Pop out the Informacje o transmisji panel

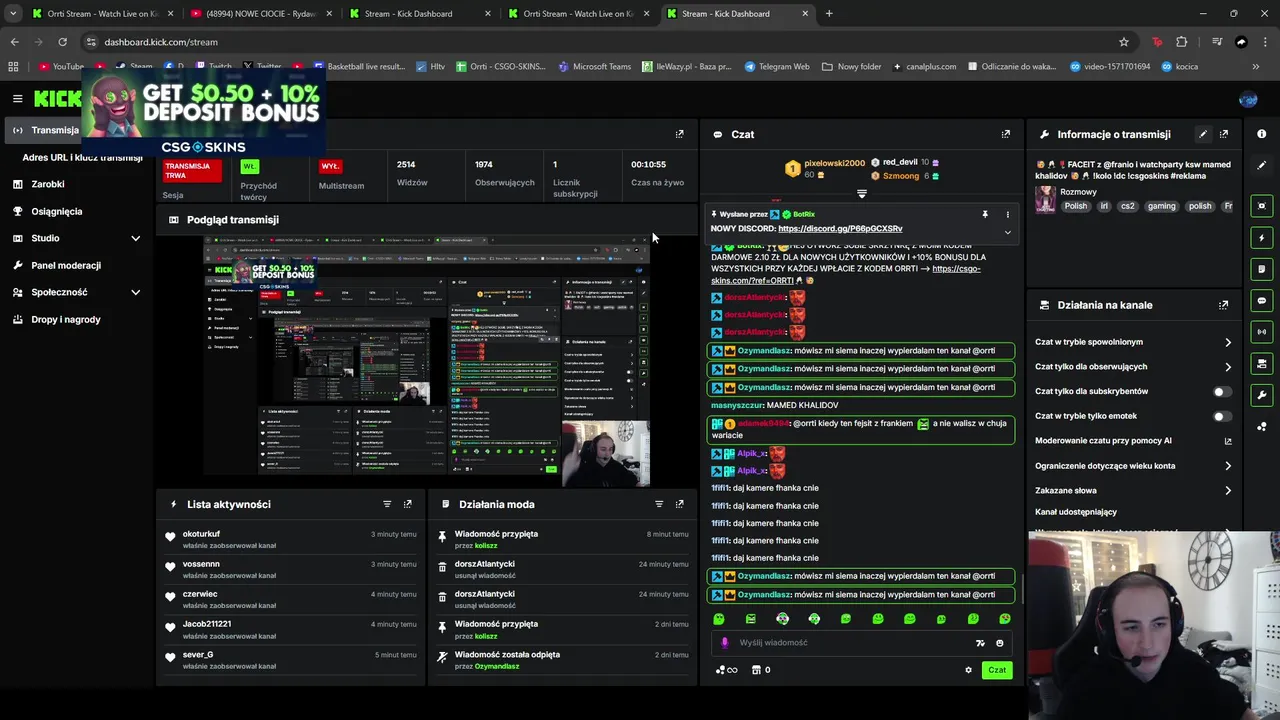pyautogui.click(x=1224, y=134)
